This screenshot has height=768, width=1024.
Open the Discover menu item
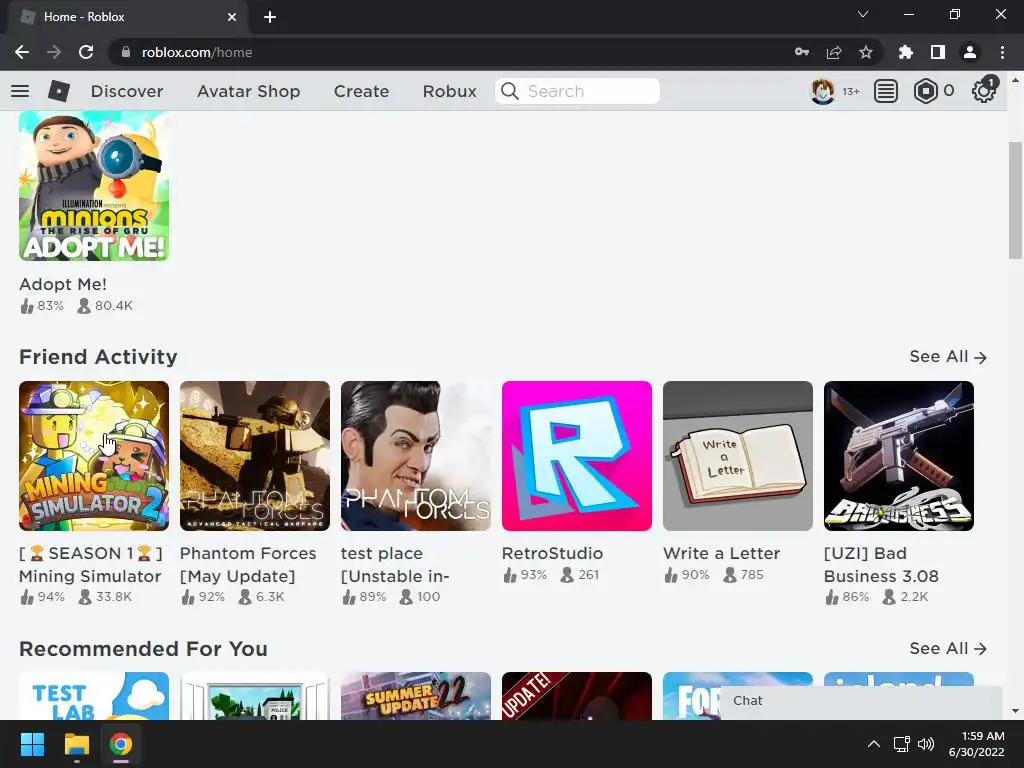[127, 91]
